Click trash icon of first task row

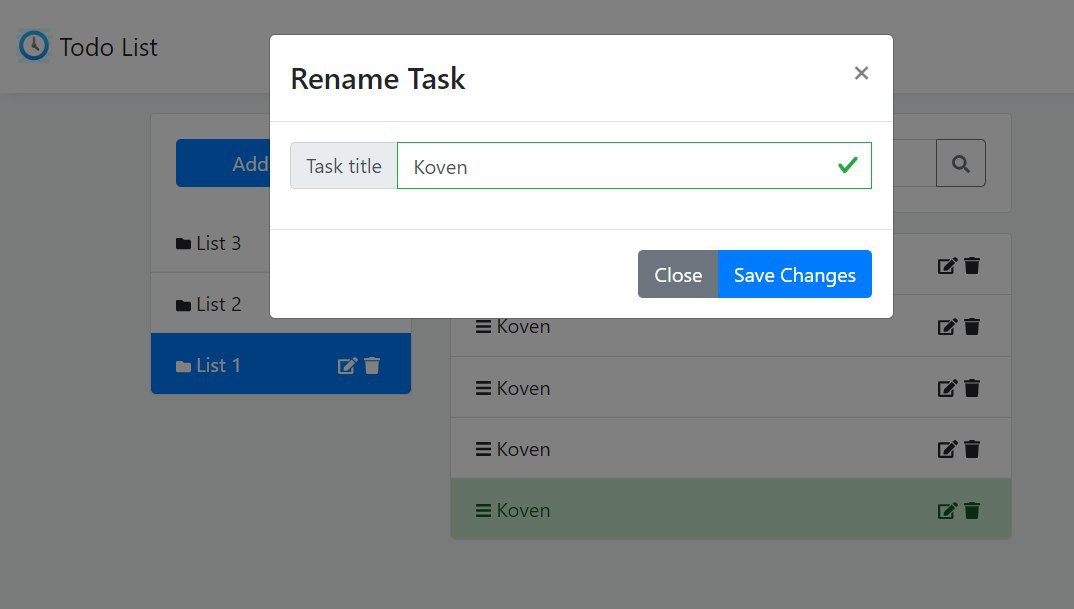coord(972,266)
